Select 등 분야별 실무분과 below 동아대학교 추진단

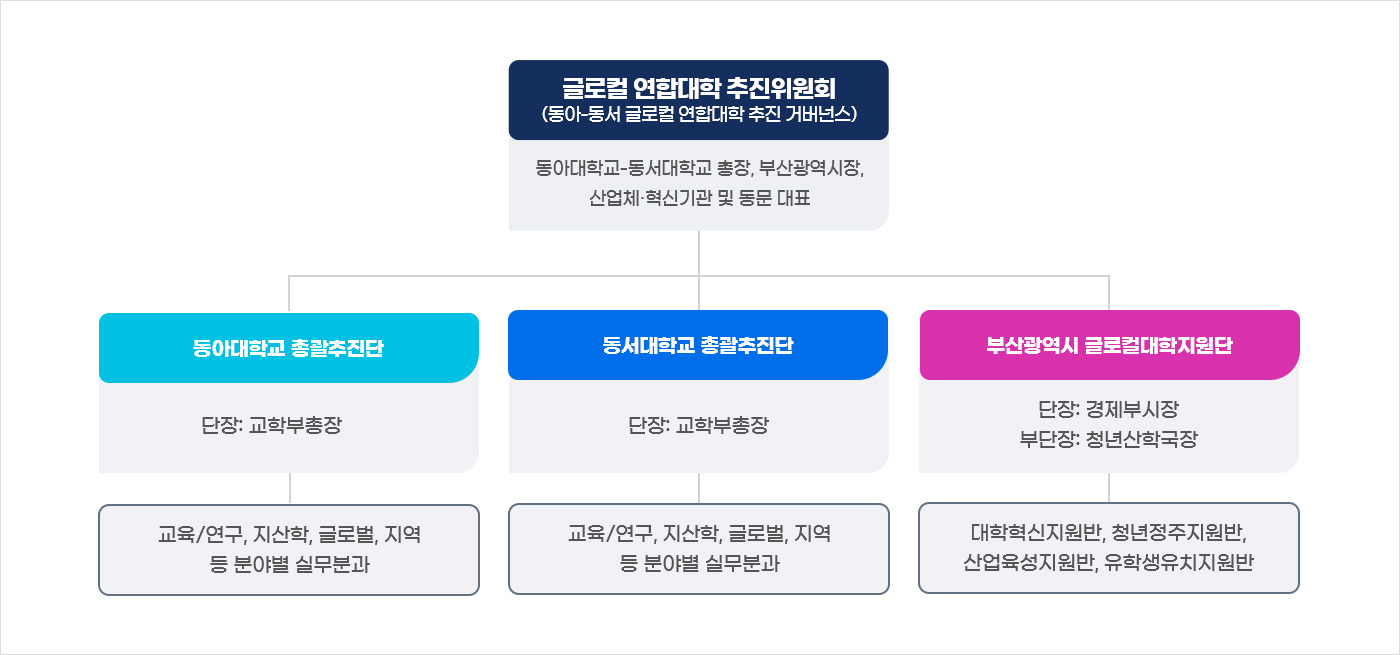[288, 564]
